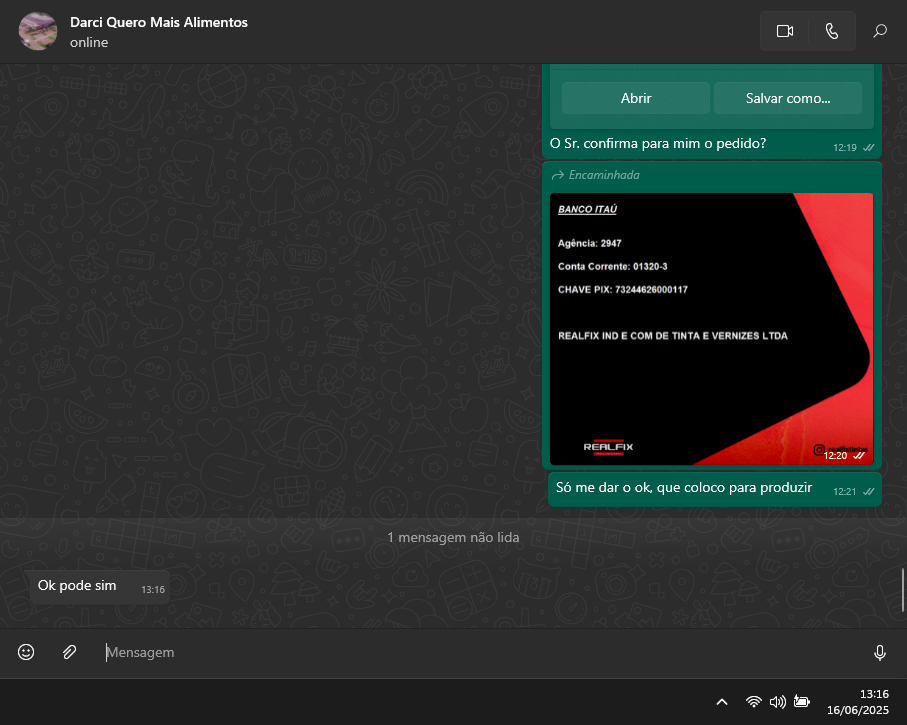Start a voice call with Darci
This screenshot has width=907, height=725.
coord(831,31)
